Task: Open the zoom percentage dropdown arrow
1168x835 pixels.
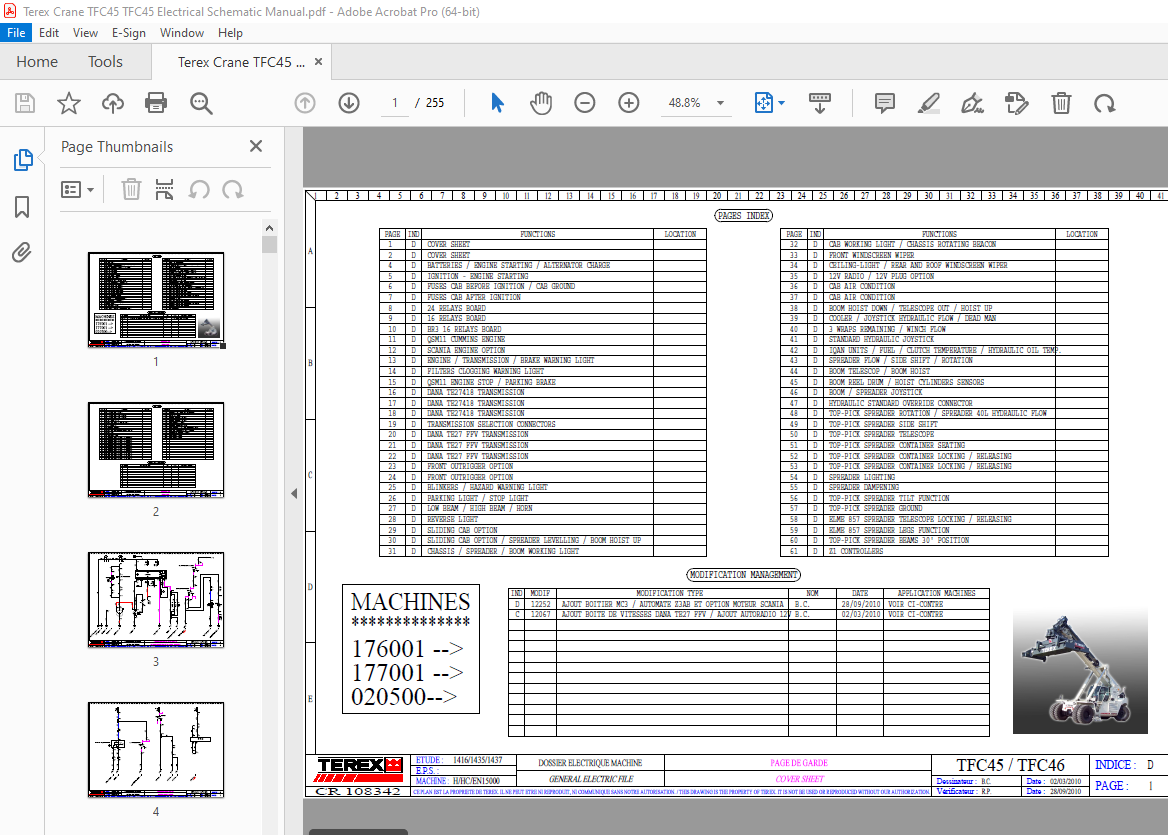Action: (x=720, y=103)
